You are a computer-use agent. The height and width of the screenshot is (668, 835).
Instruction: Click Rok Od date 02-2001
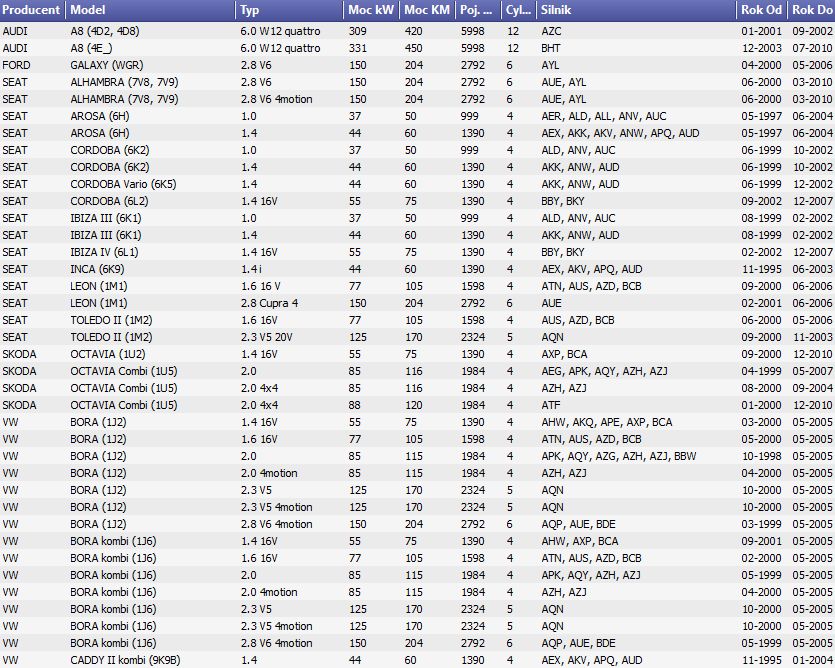[762, 304]
